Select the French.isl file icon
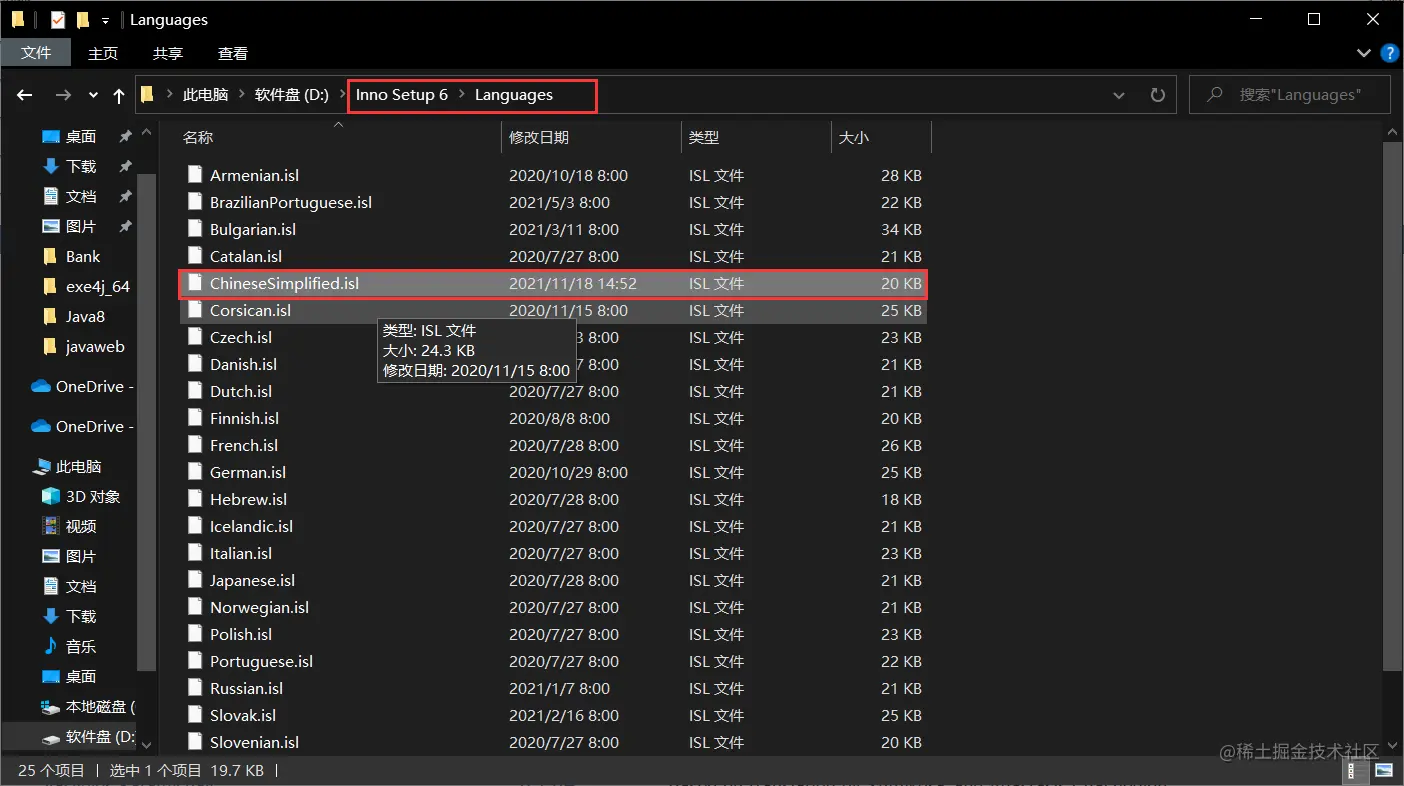Screen dimensions: 1404x786 pos(195,445)
